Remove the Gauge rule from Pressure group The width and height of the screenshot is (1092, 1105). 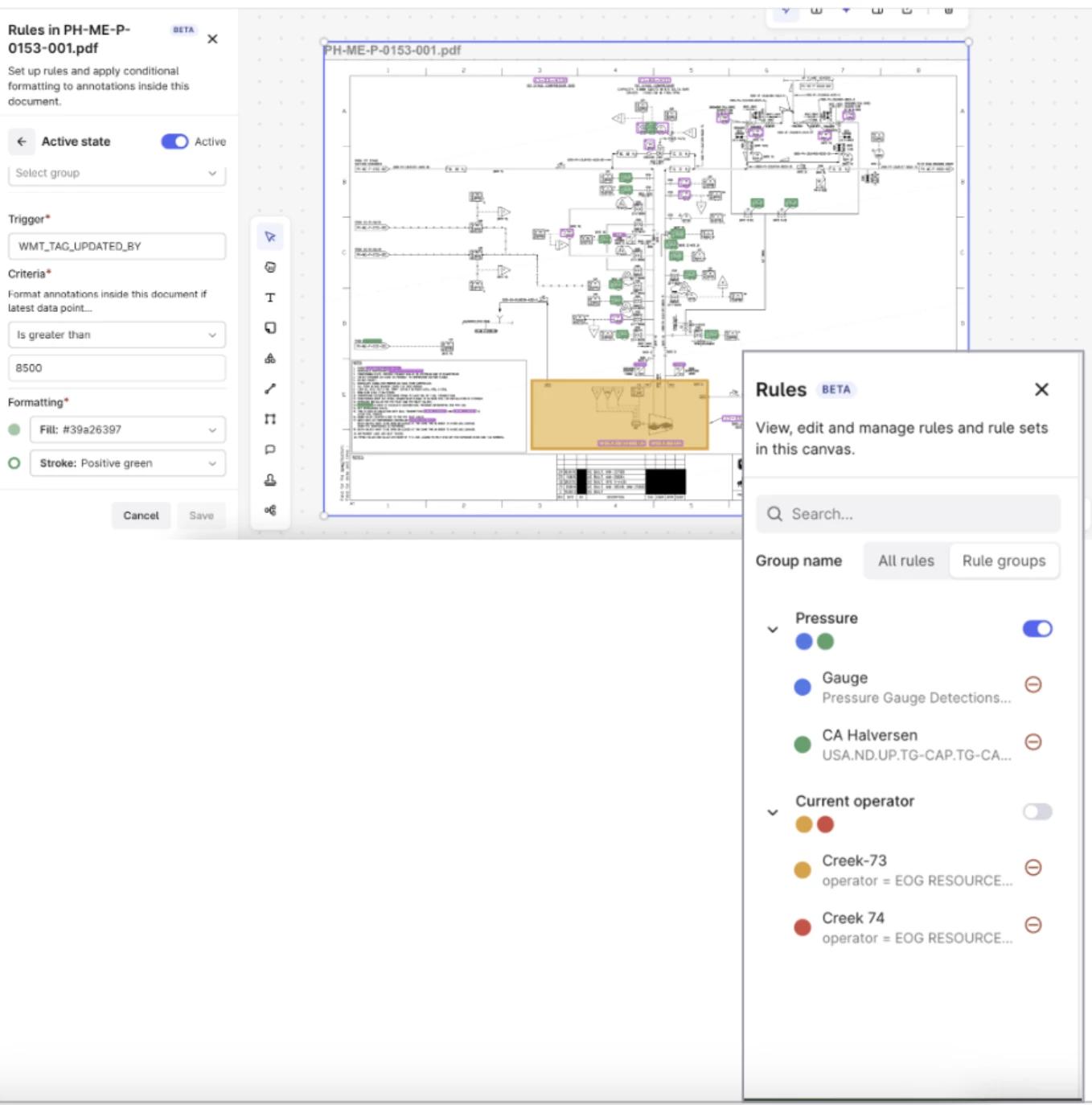[x=1033, y=684]
